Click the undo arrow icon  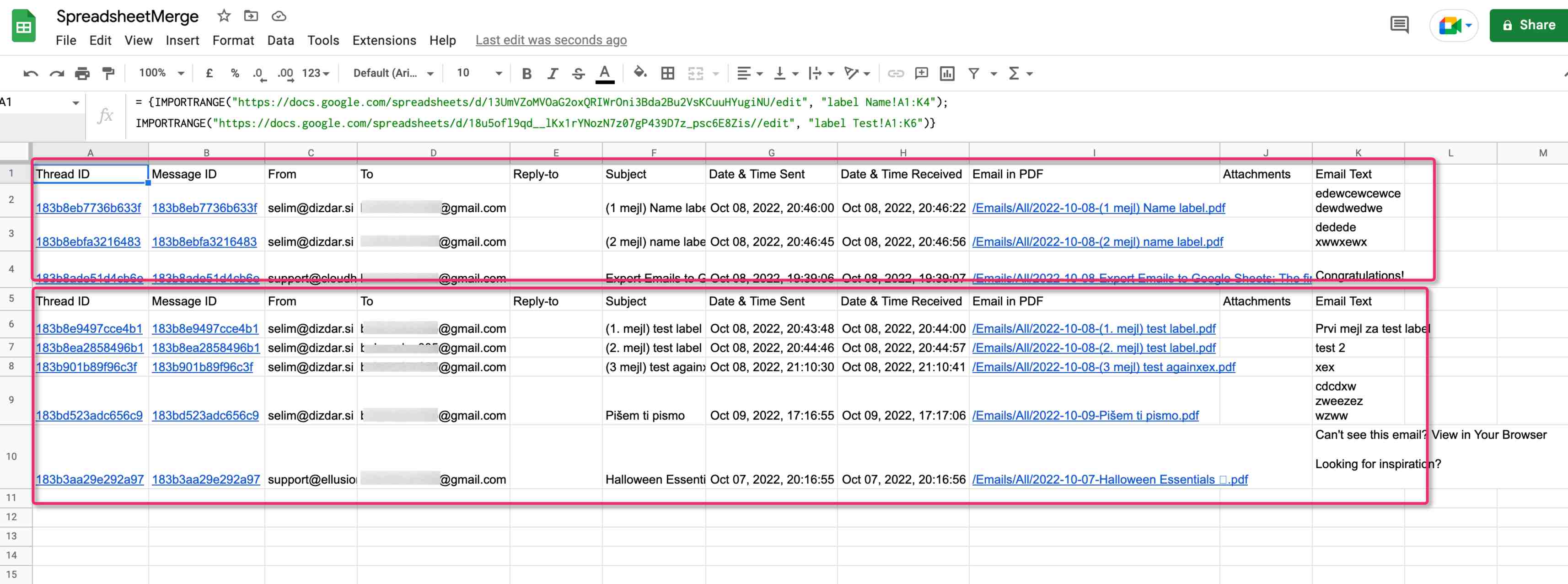[31, 74]
